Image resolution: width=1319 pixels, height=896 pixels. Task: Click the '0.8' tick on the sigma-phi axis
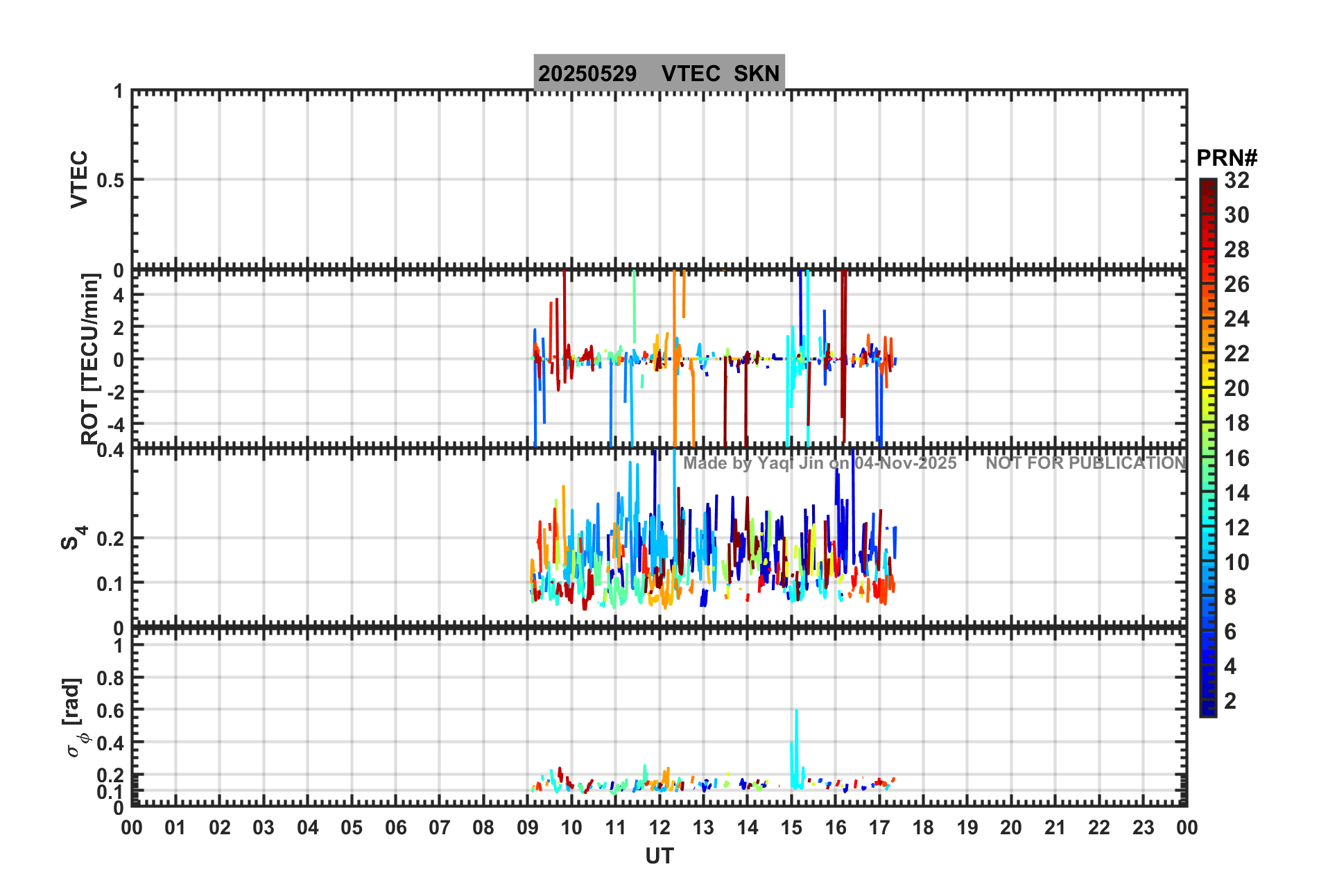pyautogui.click(x=110, y=678)
